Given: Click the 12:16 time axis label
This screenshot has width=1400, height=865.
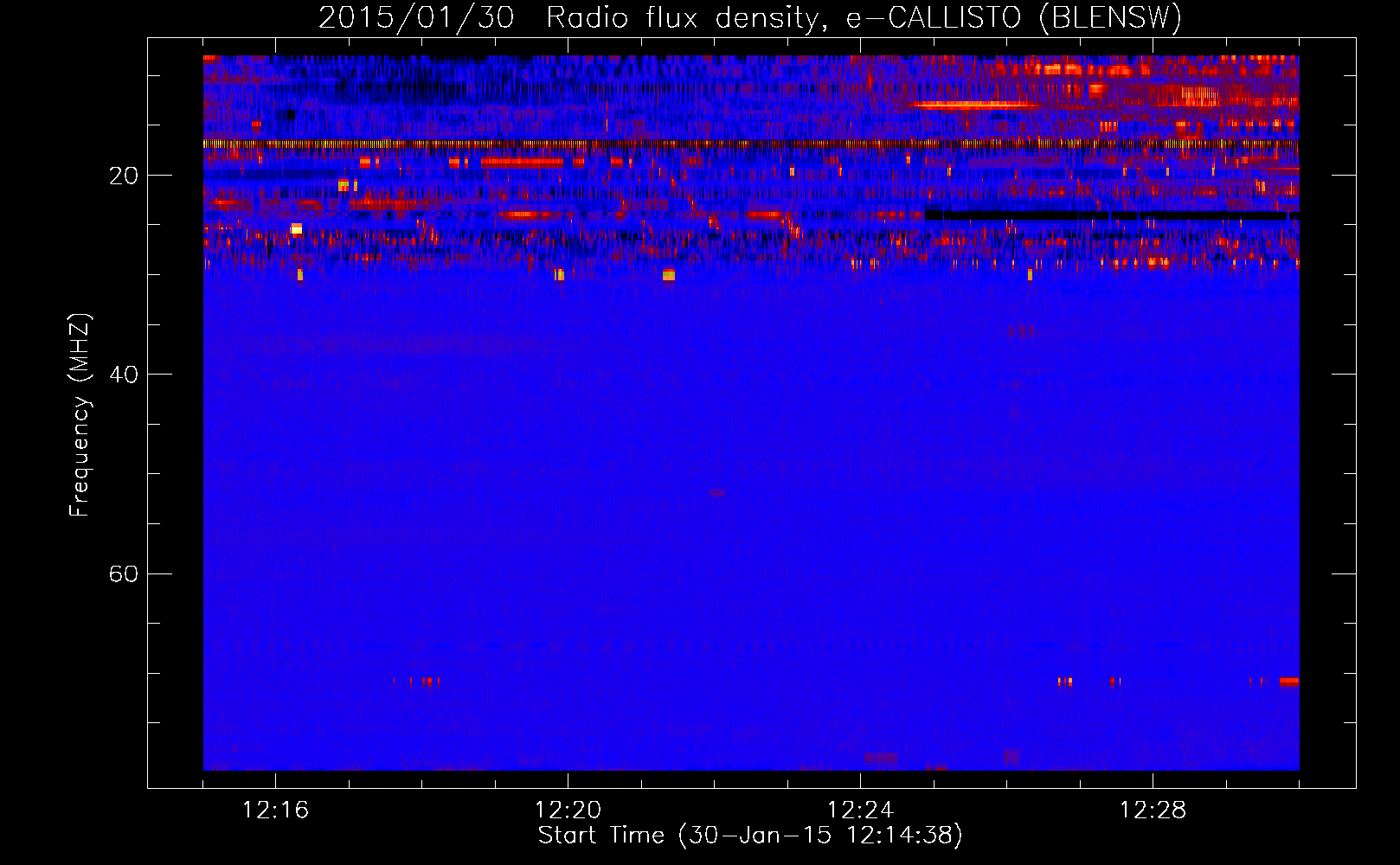Looking at the screenshot, I should tap(275, 811).
